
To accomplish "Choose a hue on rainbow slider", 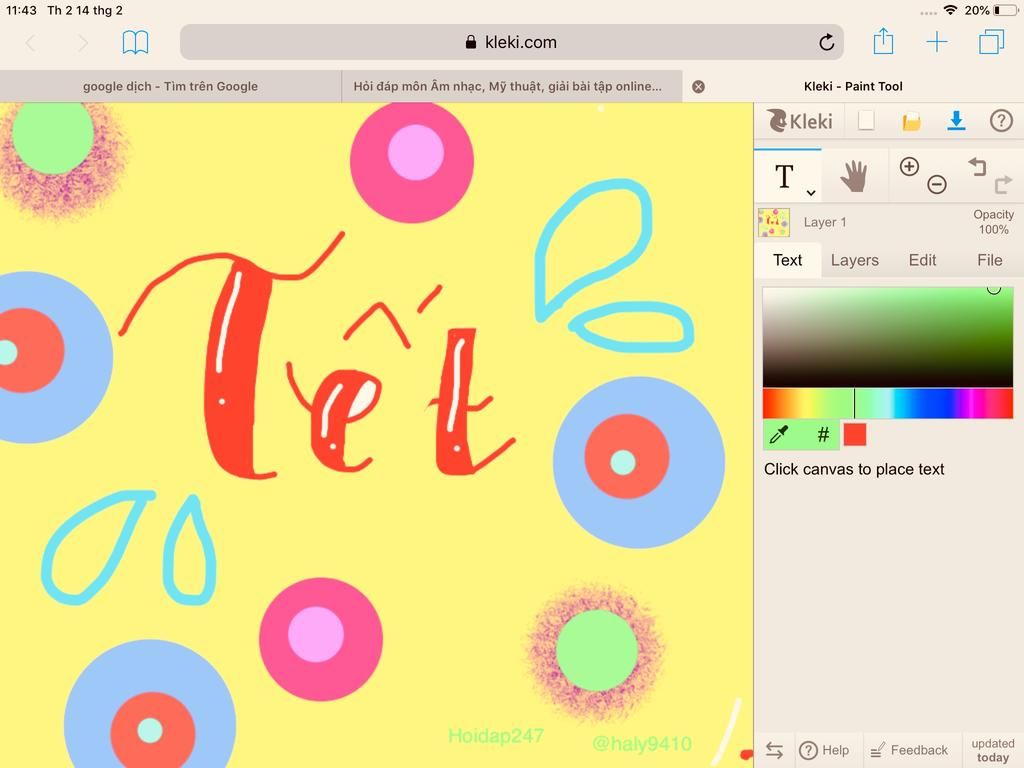I will (888, 403).
